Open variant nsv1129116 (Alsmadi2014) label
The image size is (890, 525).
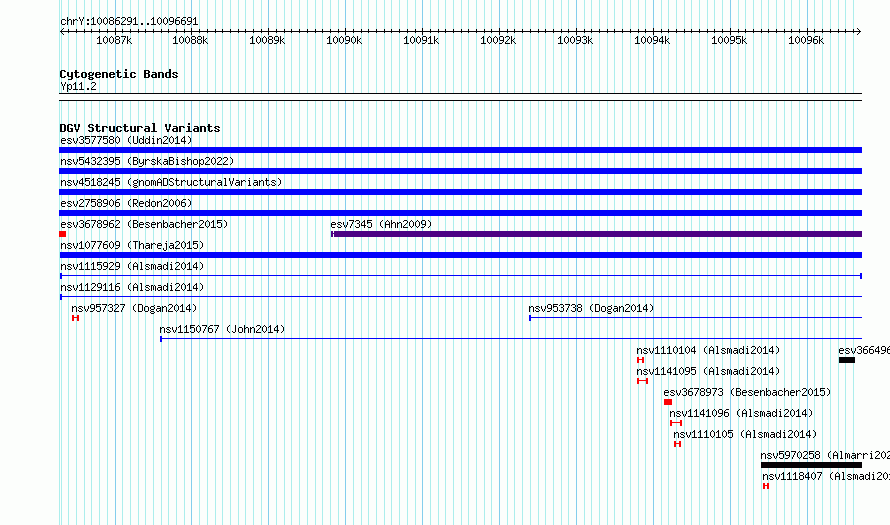132,287
